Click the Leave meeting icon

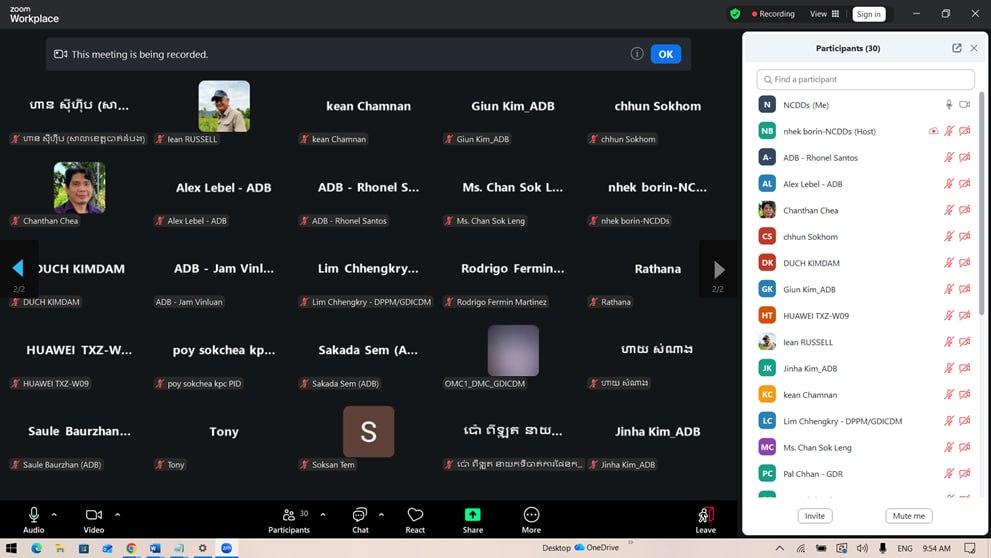pos(705,515)
